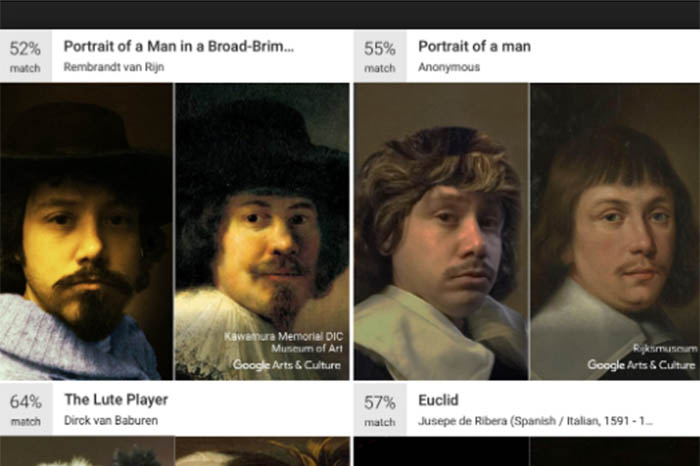700x466 pixels.
Task: Select the artist name Dirck van Baburen
Action: click(x=110, y=421)
